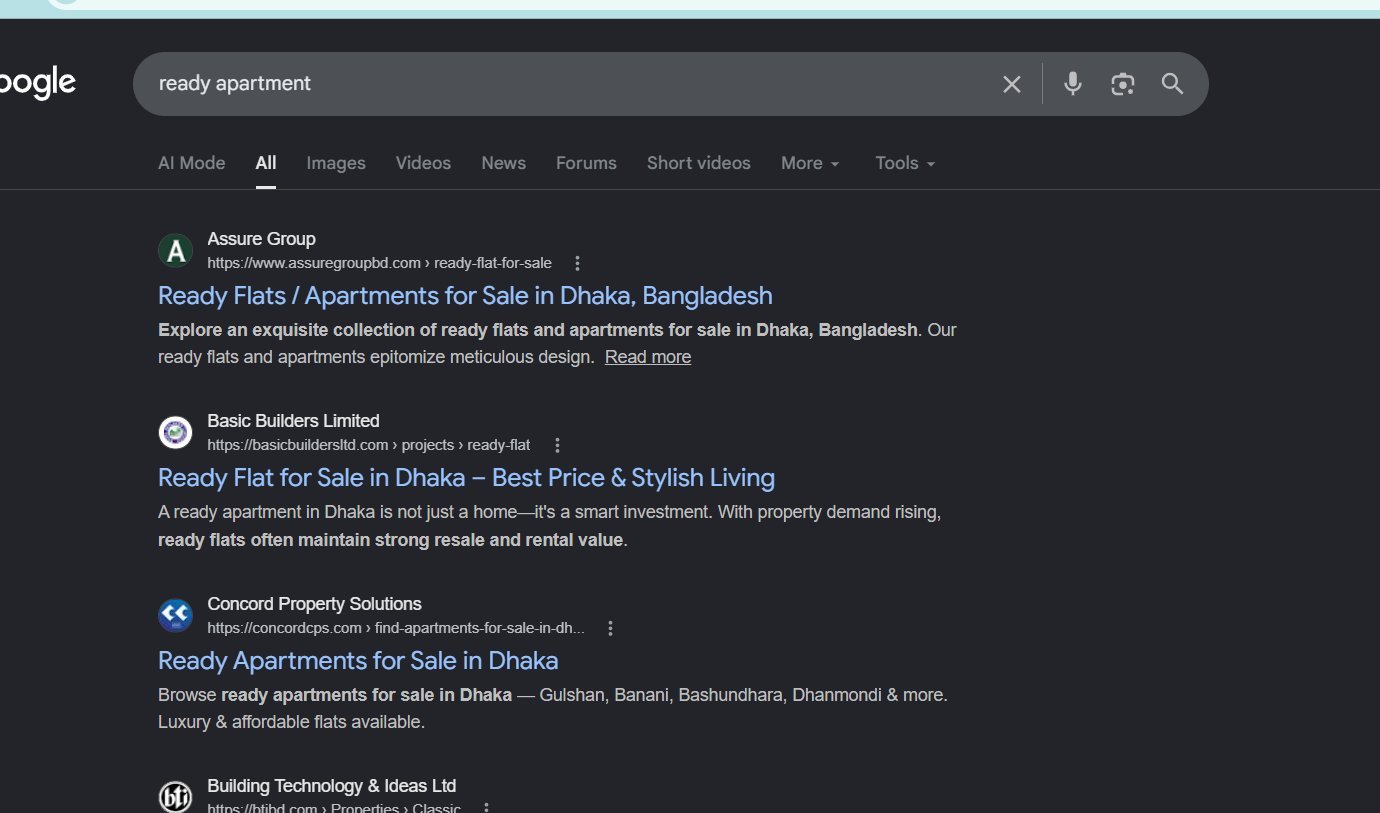Click Read more in Assure Group snippet

tap(648, 357)
